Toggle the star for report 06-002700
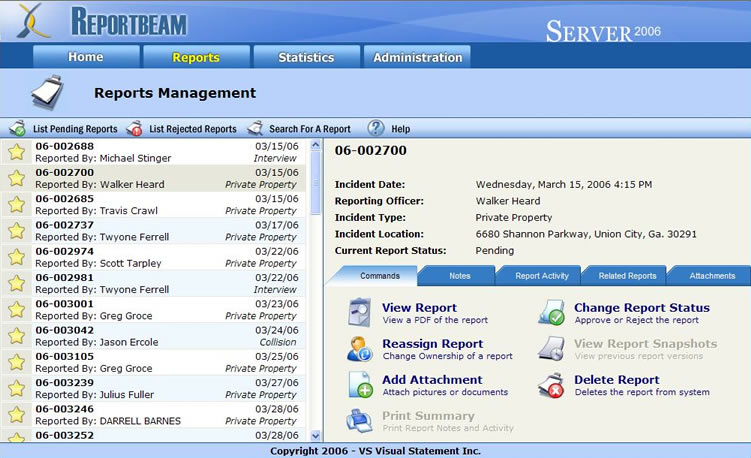This screenshot has height=458, width=751. click(x=16, y=178)
